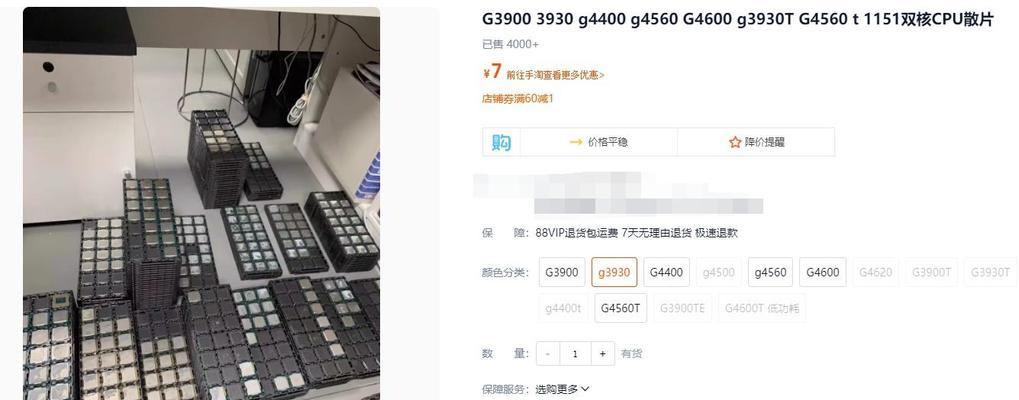Click the star price-drop alert icon
Viewport: 1019px width, 400px height.
(735, 142)
